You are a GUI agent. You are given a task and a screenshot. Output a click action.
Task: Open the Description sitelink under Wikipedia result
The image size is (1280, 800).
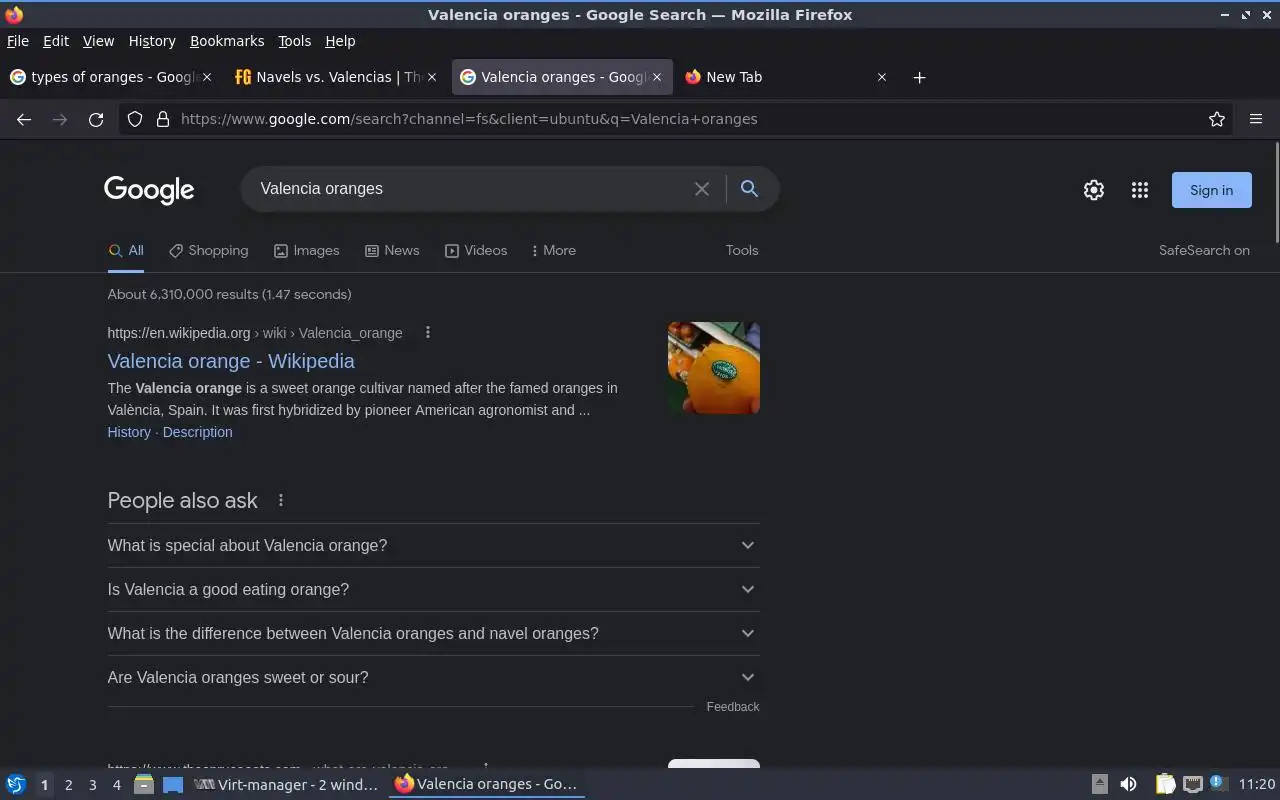click(x=197, y=432)
